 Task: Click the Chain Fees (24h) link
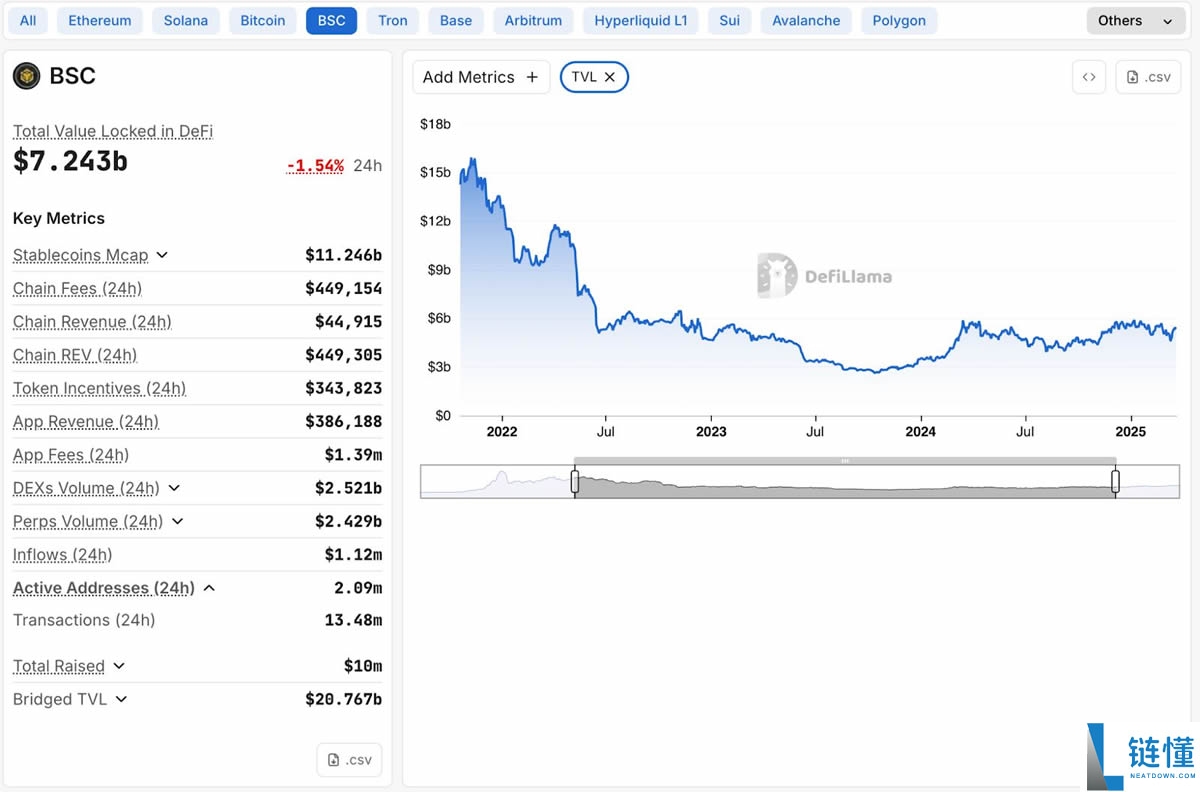click(78, 288)
